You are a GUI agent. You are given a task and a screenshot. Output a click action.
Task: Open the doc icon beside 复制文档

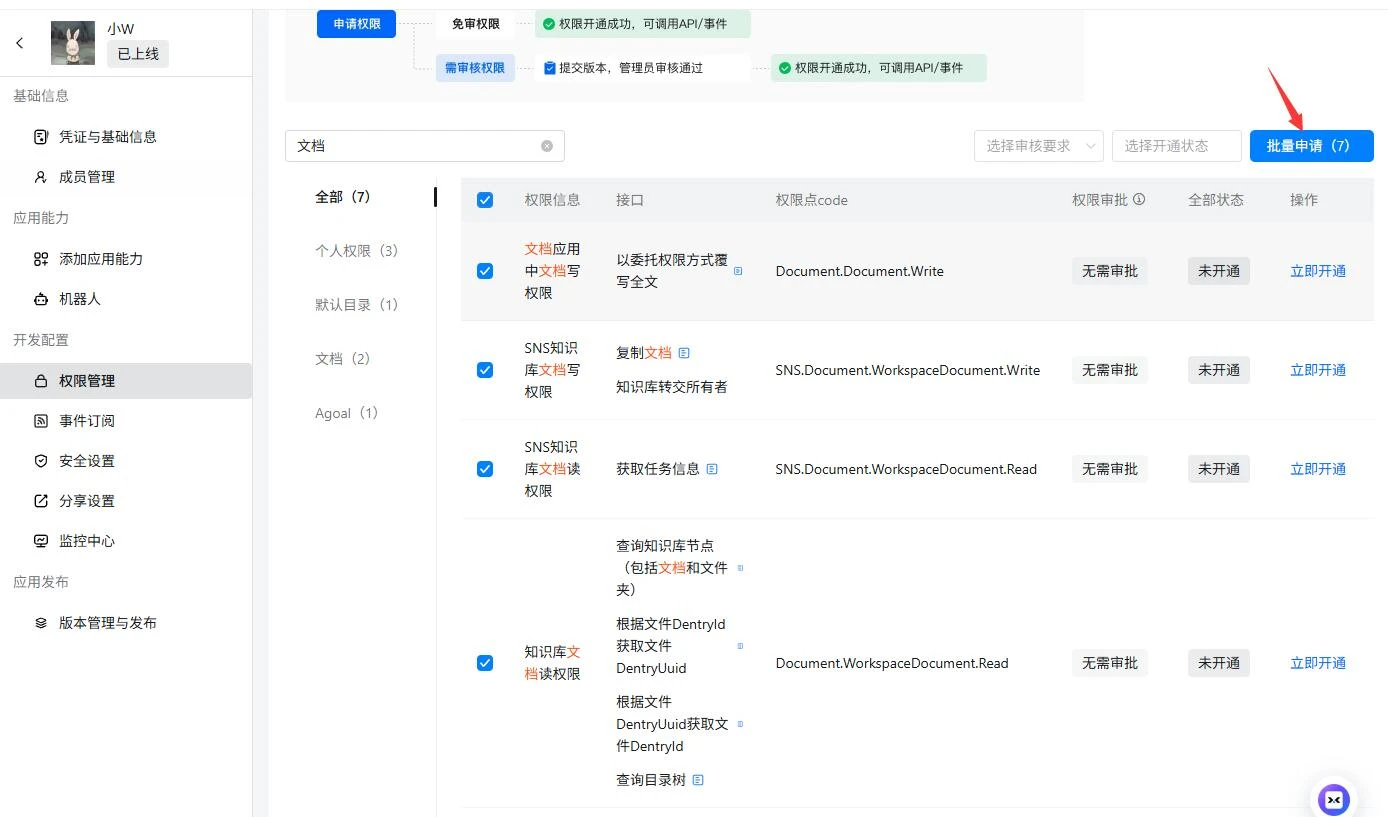point(684,353)
